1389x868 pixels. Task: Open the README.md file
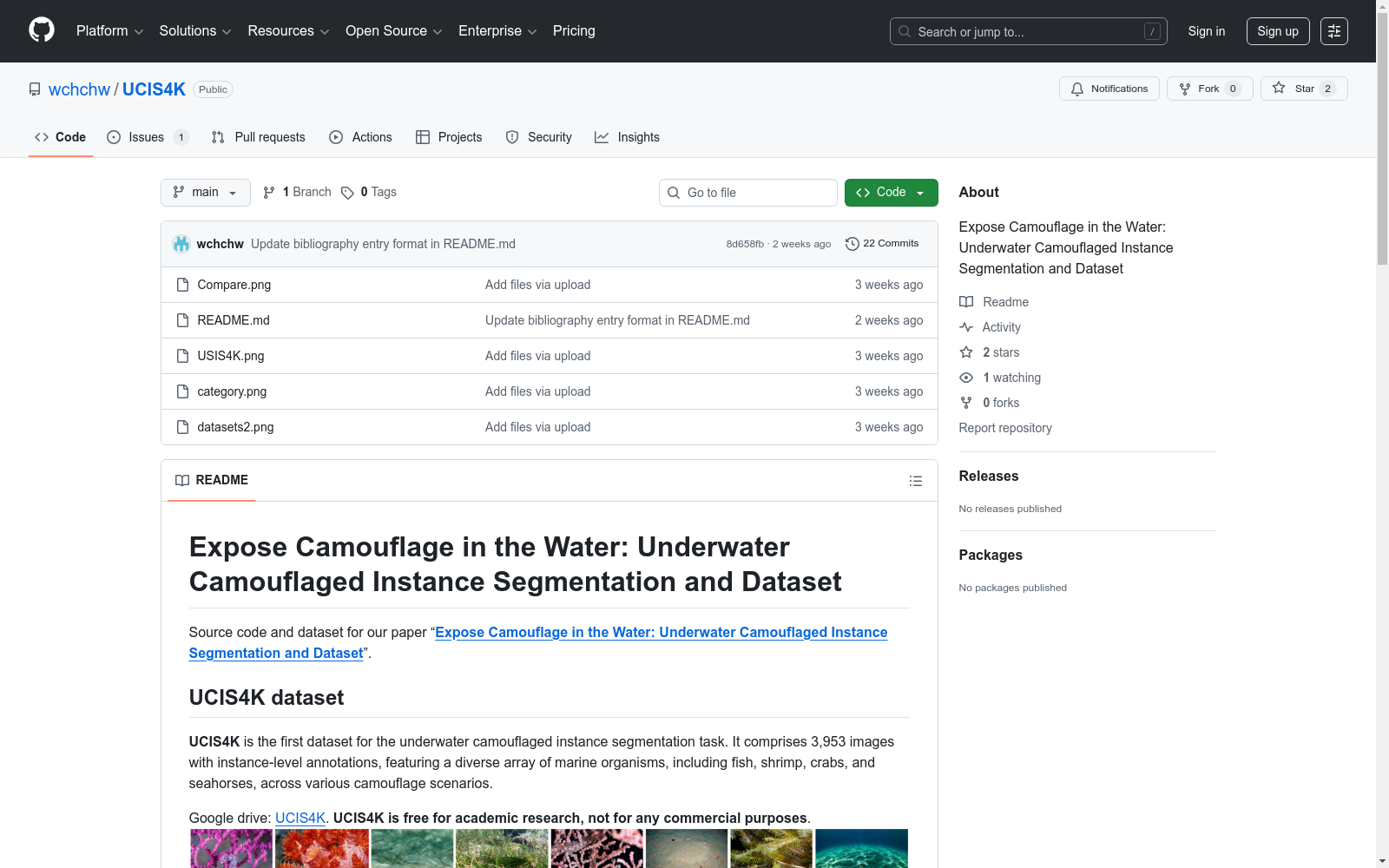pos(234,320)
